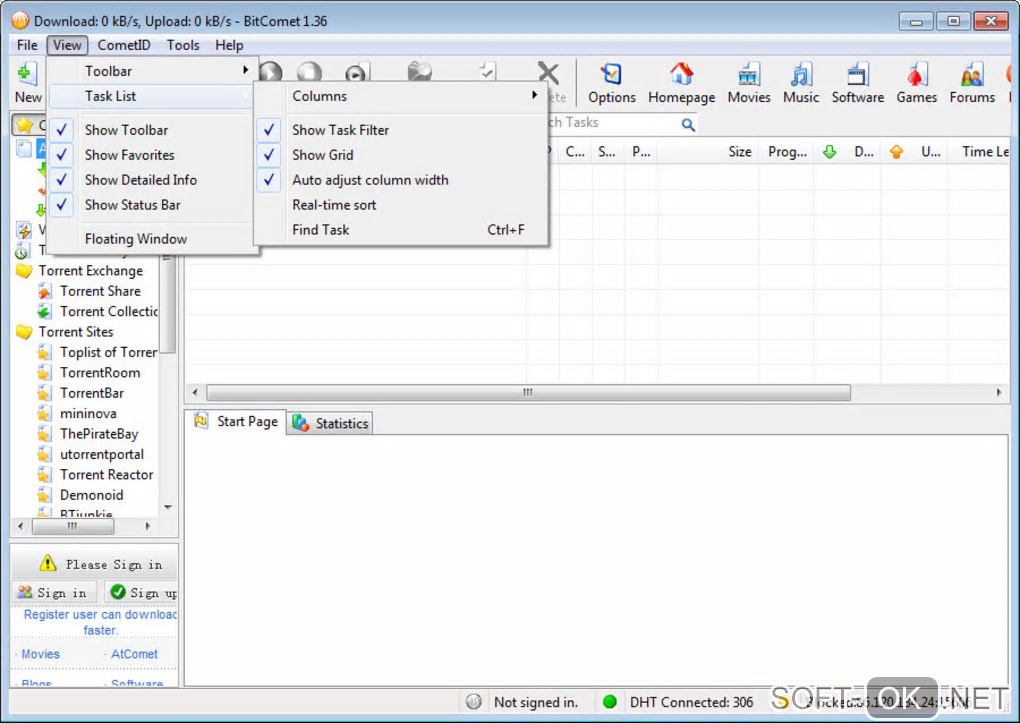This screenshot has height=723, width=1020.
Task: Click the Progress column header
Action: [x=787, y=152]
